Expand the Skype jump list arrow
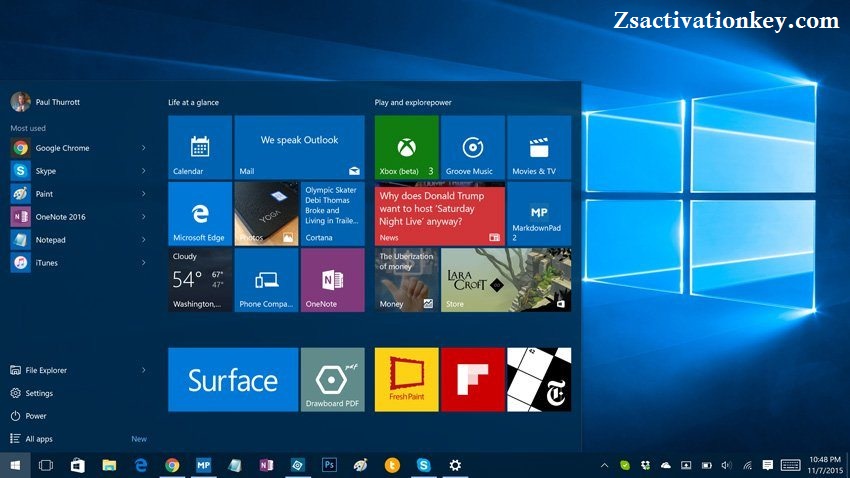This screenshot has height=478, width=850. [x=144, y=171]
